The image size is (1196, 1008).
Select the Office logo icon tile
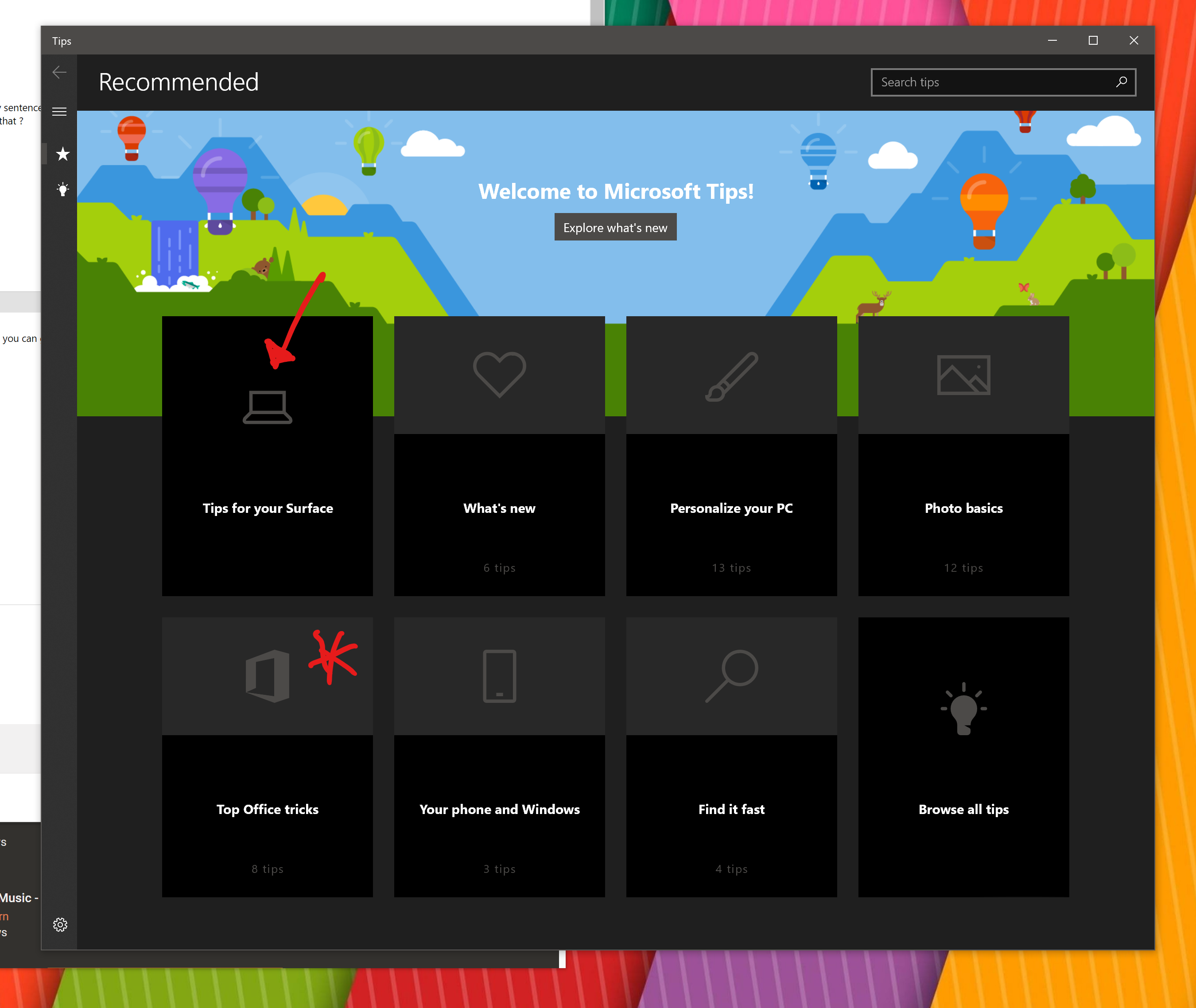pyautogui.click(x=268, y=676)
